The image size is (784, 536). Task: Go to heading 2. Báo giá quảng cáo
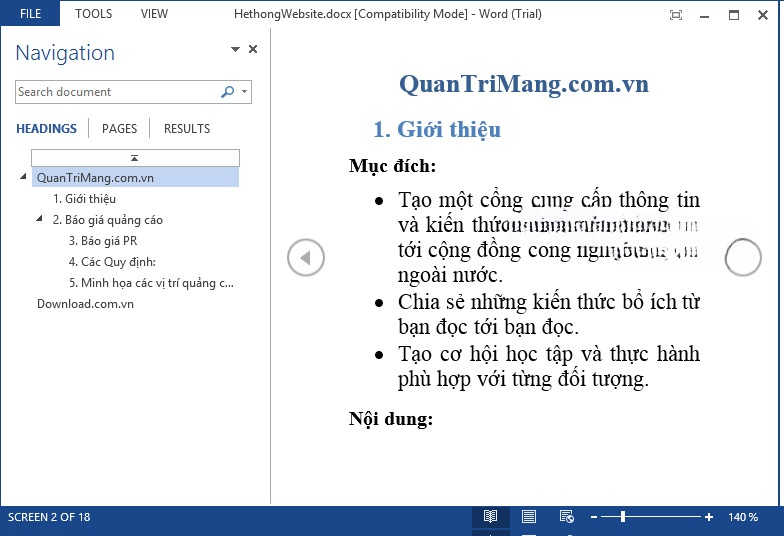click(108, 220)
